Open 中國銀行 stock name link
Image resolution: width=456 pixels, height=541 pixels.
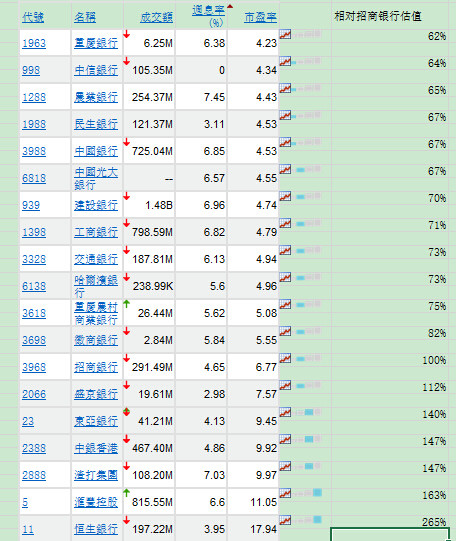click(96, 151)
